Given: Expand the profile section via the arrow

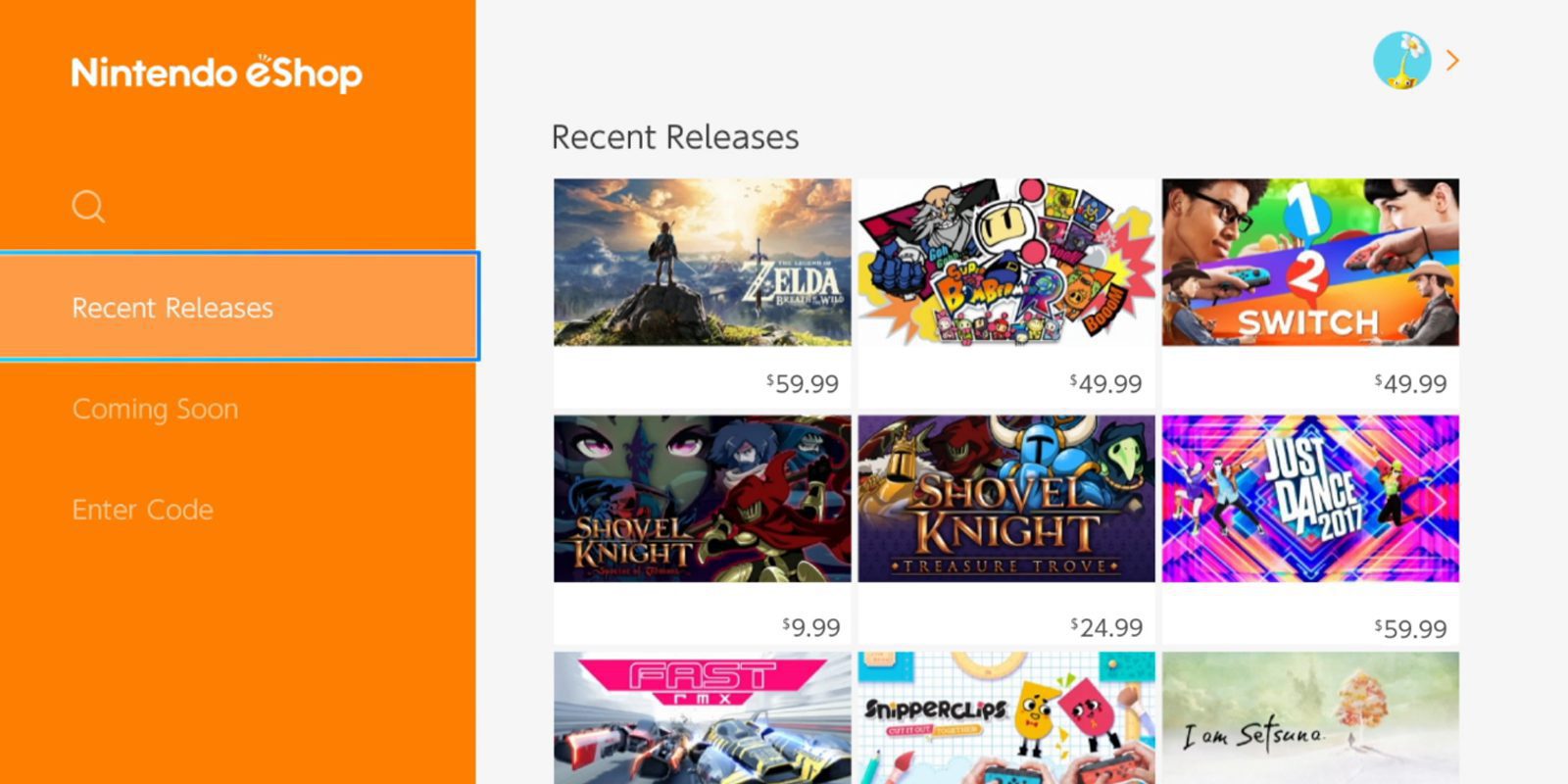Looking at the screenshot, I should [1454, 61].
